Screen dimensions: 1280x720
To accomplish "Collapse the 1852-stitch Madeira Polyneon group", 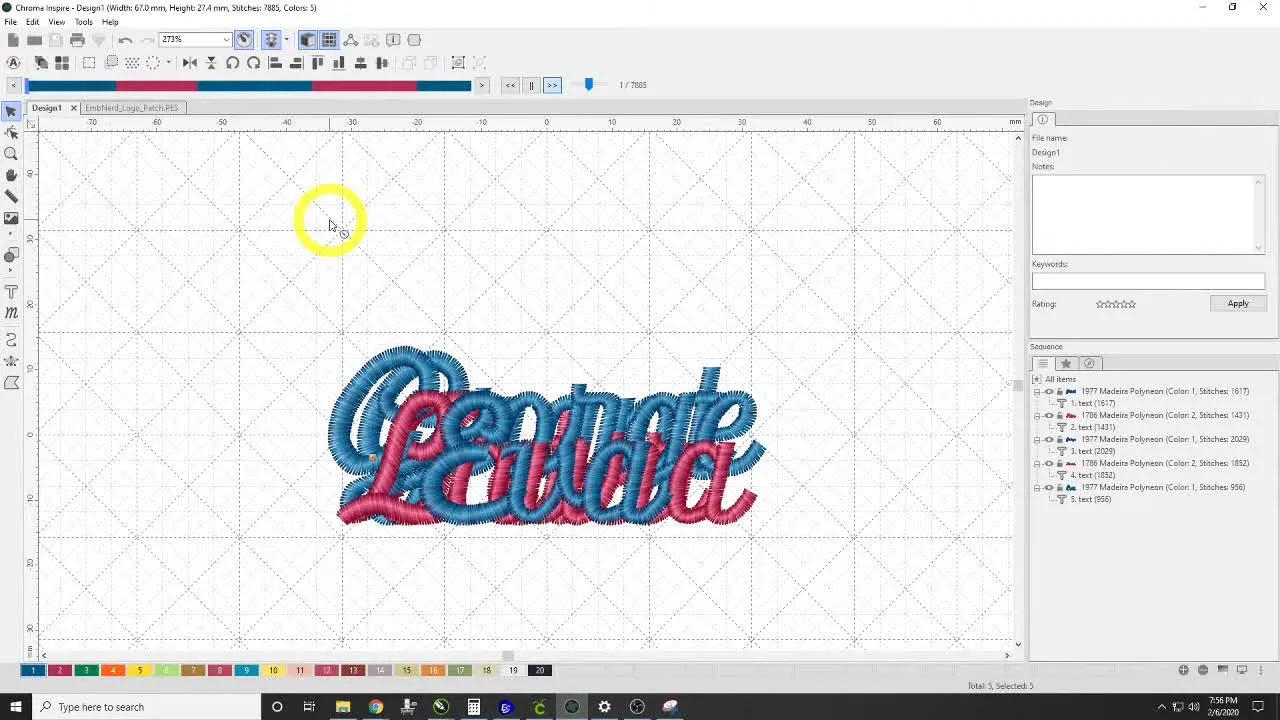I will pos(1037,464).
